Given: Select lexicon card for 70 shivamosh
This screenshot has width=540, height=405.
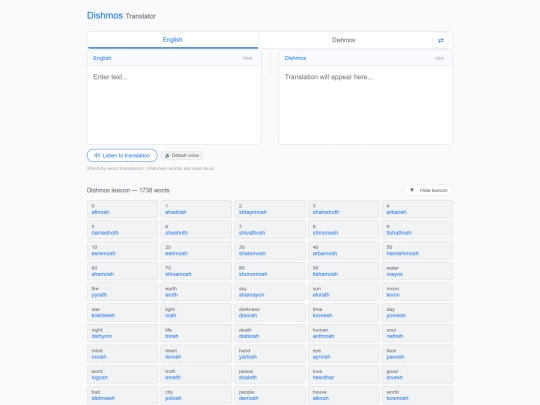Looking at the screenshot, I should tap(196, 271).
